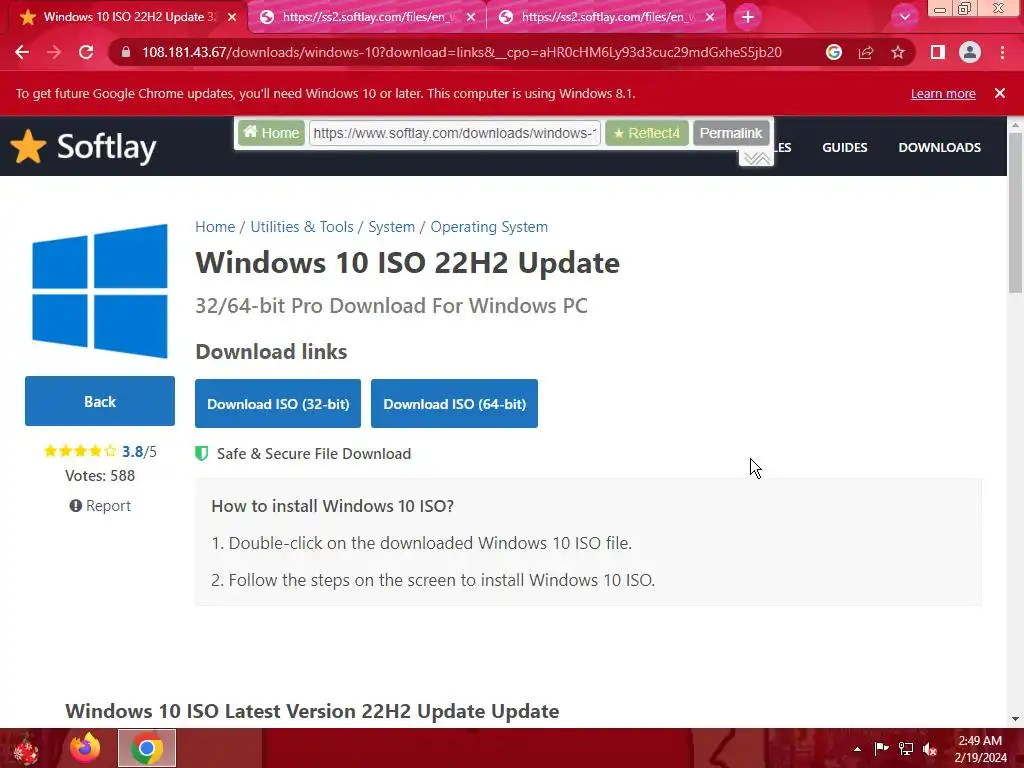Show hidden tray icons arrow

(857, 749)
